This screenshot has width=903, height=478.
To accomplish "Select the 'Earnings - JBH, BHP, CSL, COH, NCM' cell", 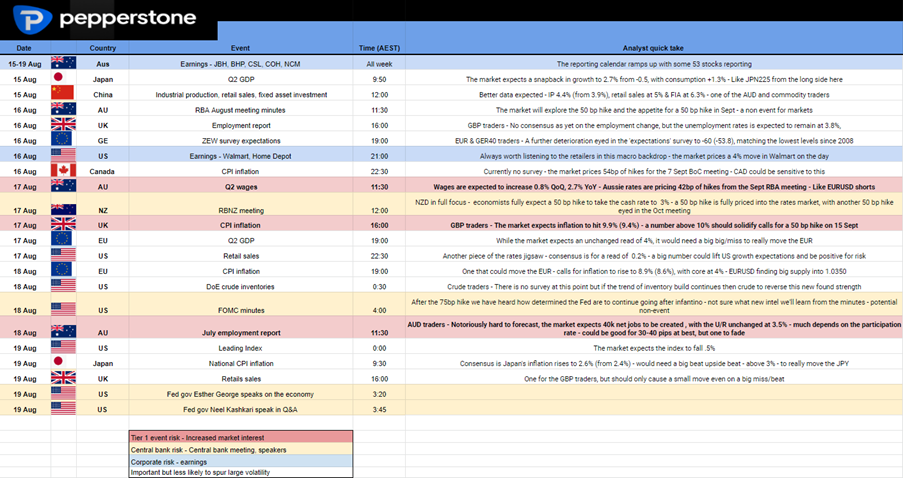I will point(241,64).
